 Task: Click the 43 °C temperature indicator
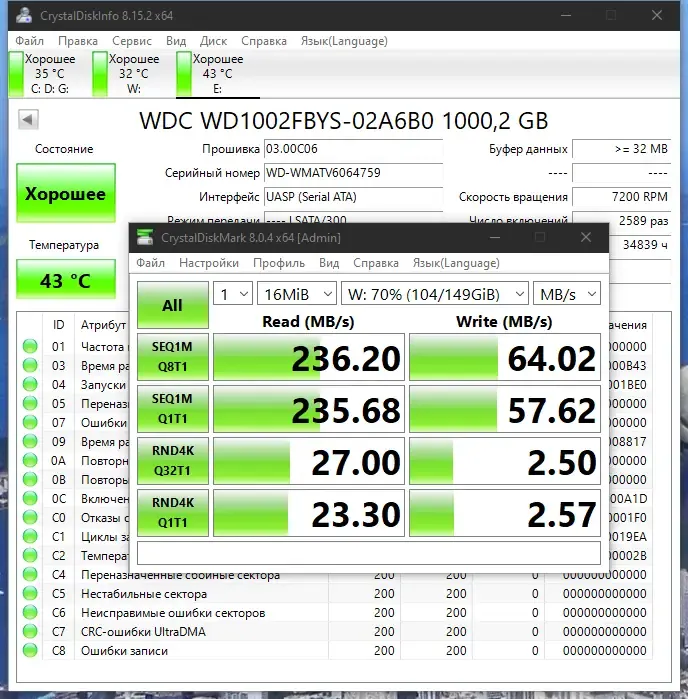click(66, 280)
